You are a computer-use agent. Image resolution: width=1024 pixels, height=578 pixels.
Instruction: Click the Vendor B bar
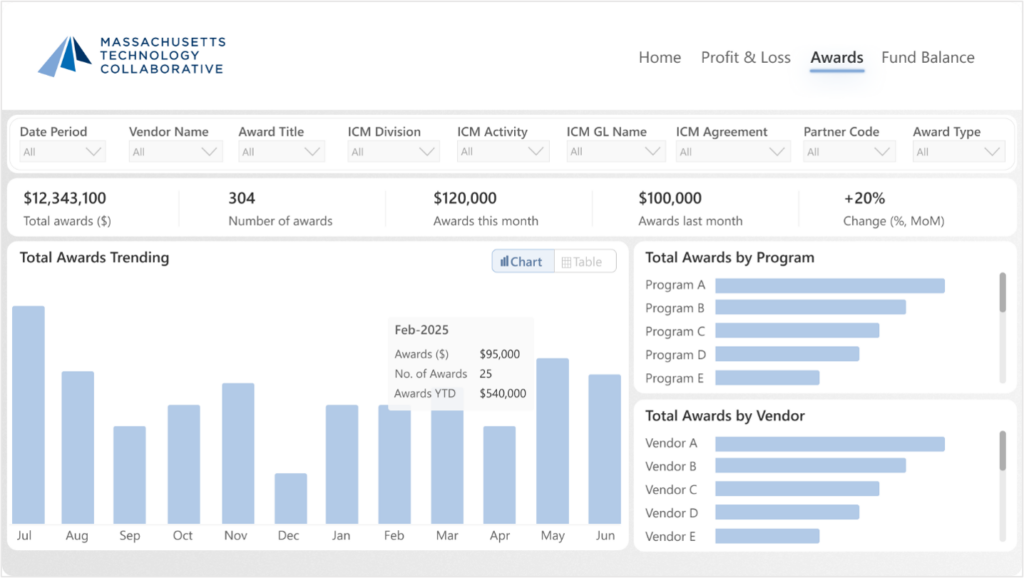(x=810, y=466)
